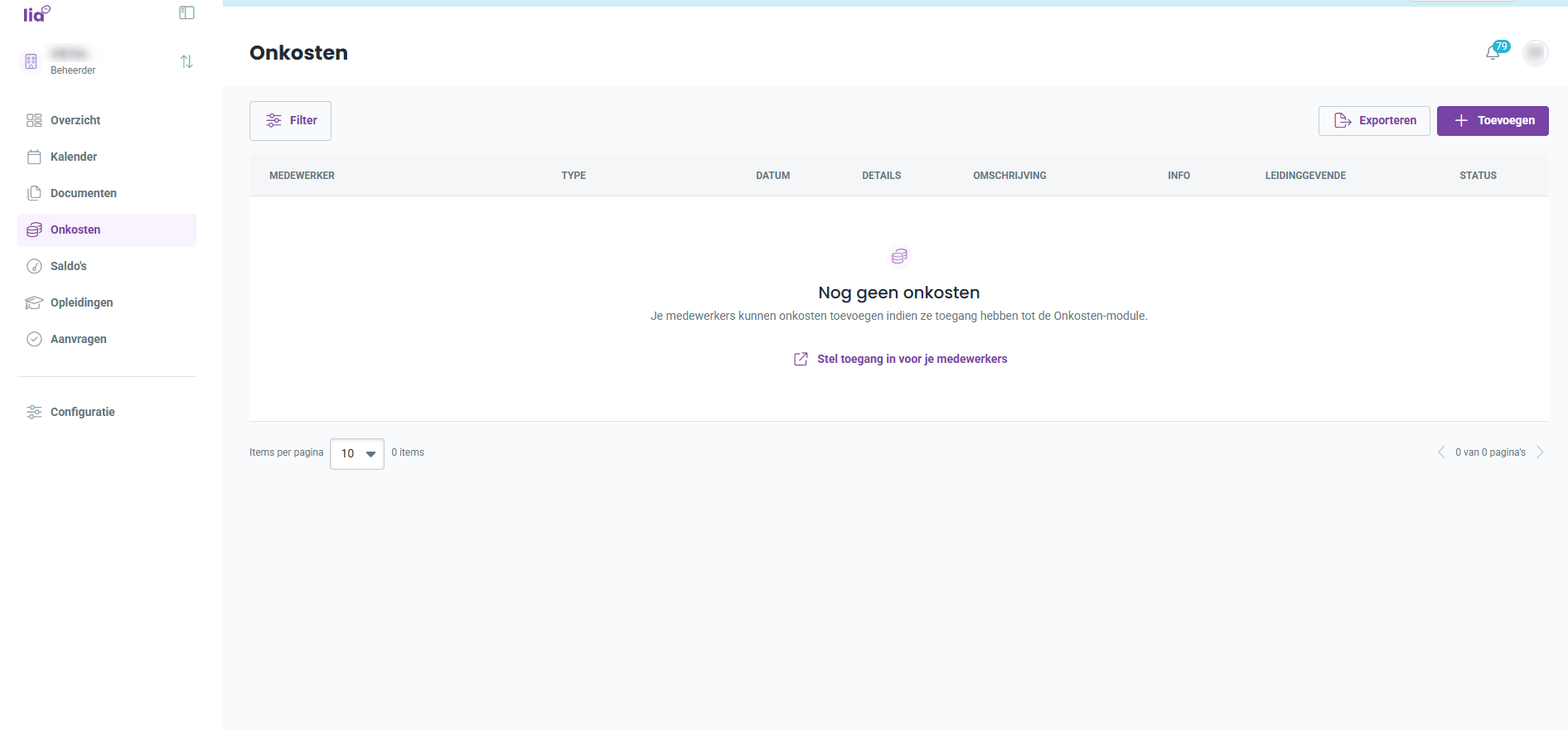Click the Documenten file icon
Image resolution: width=1568 pixels, height=730 pixels.
click(x=34, y=193)
